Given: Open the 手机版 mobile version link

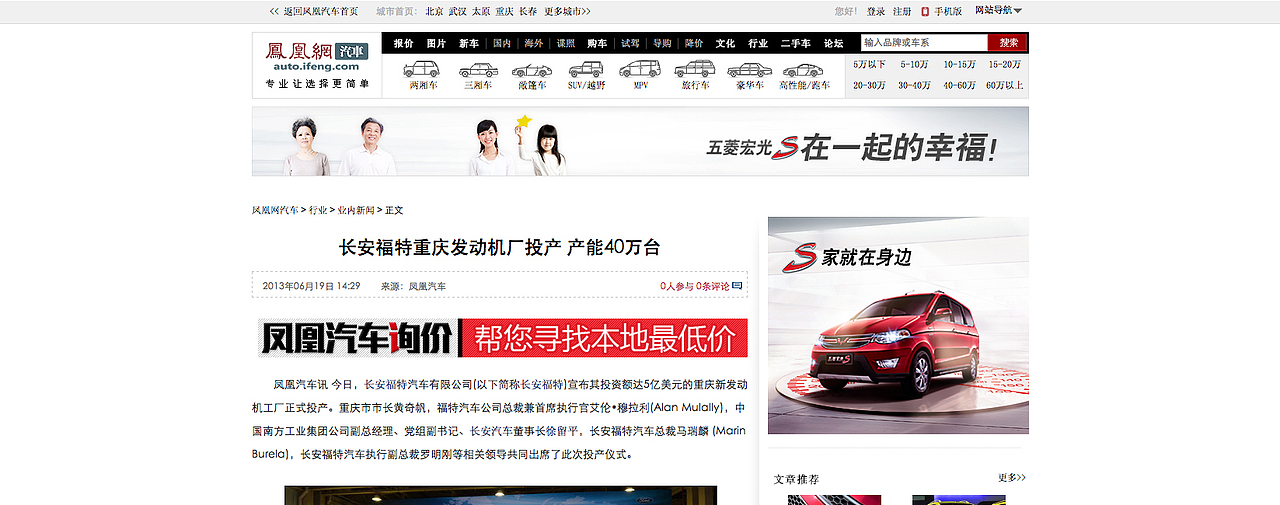Looking at the screenshot, I should tap(948, 11).
